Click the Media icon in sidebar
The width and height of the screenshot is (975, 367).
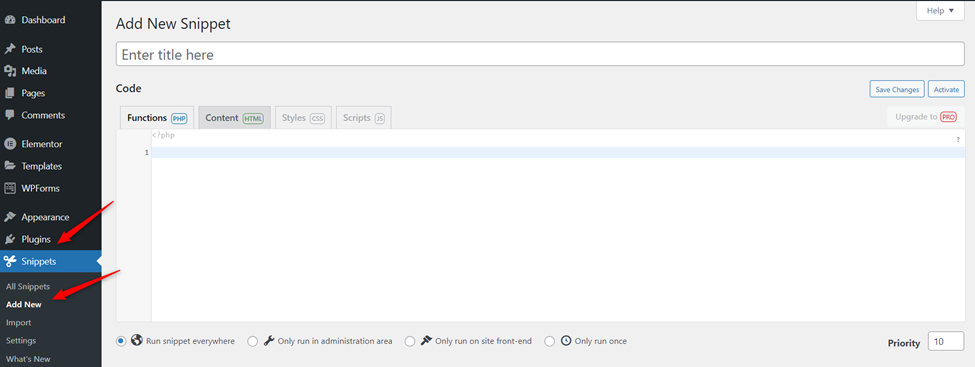(10, 71)
